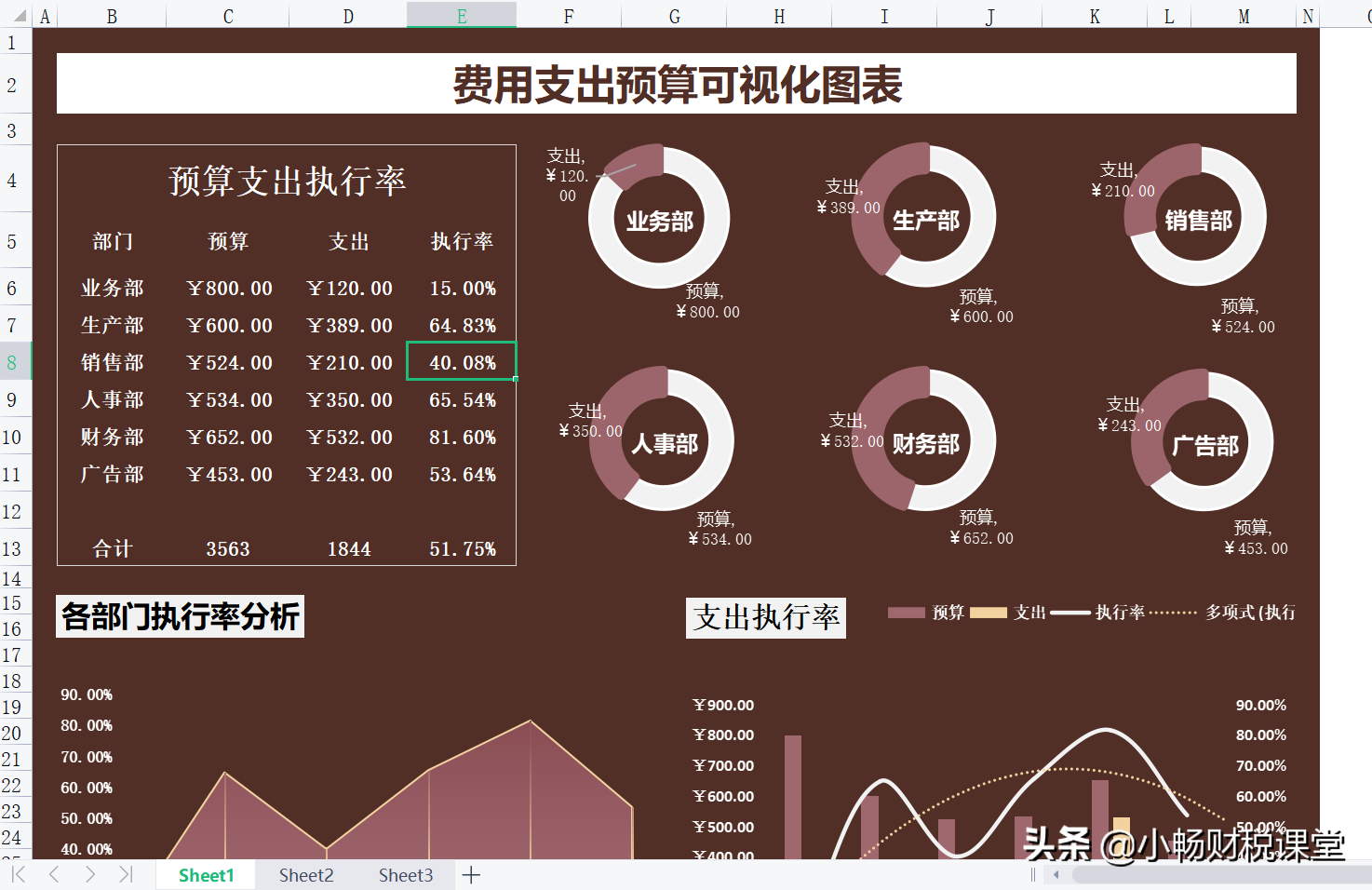Open the Sheet3 tab

[x=405, y=875]
